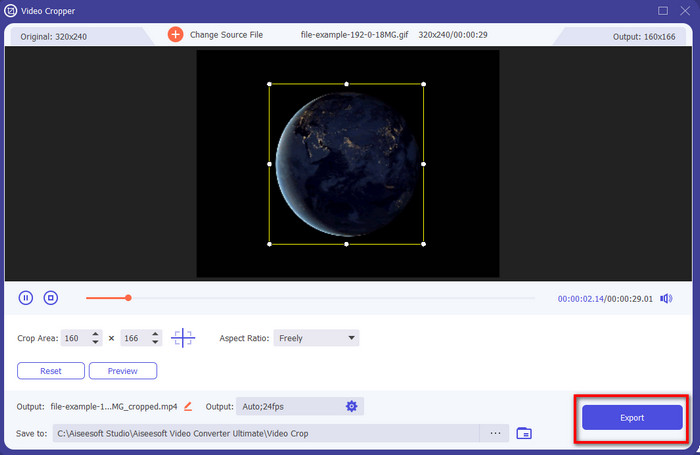Click the top-right crop handle

click(424, 84)
